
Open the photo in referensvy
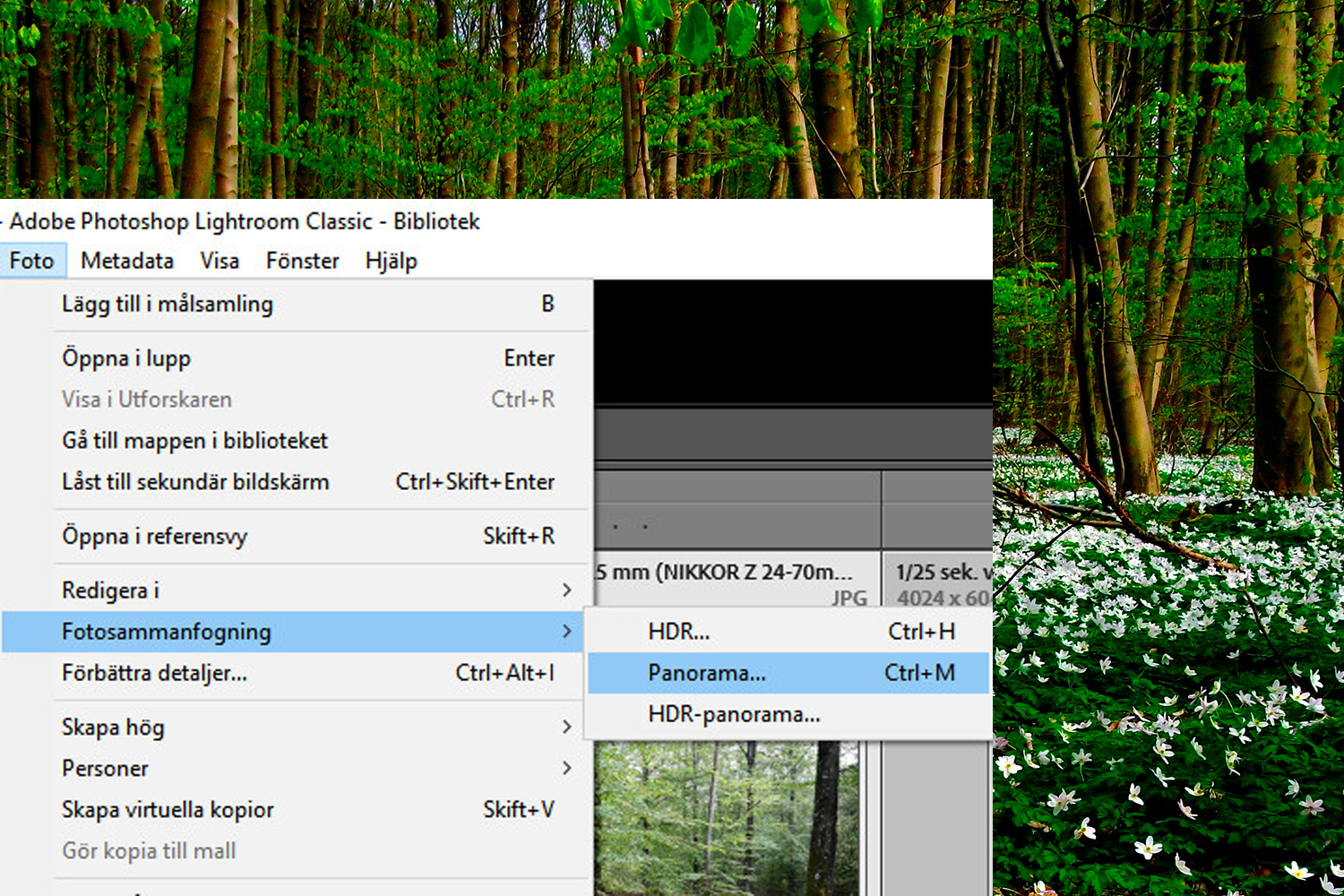155,536
